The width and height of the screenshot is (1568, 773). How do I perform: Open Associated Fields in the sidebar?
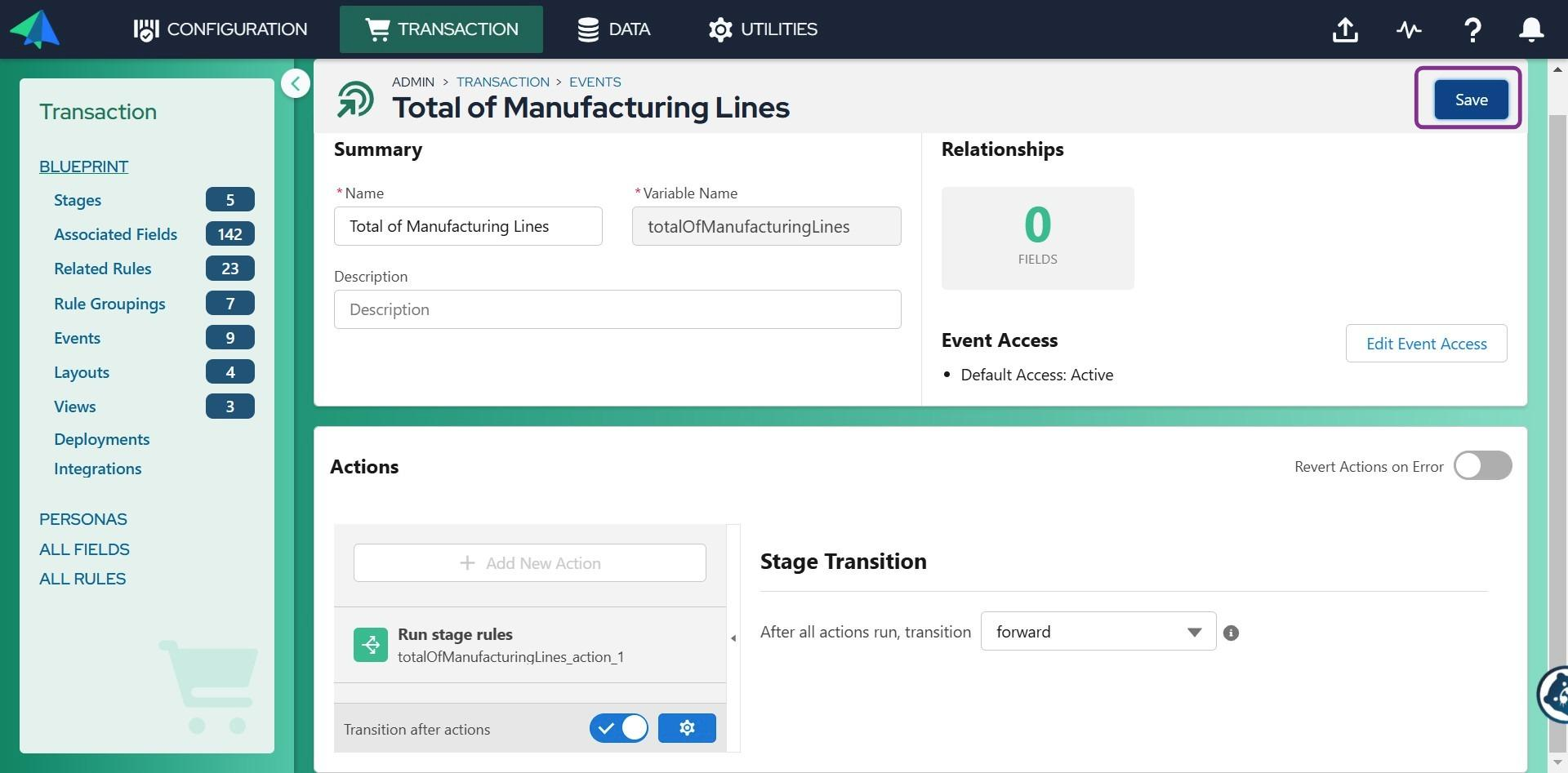(115, 234)
